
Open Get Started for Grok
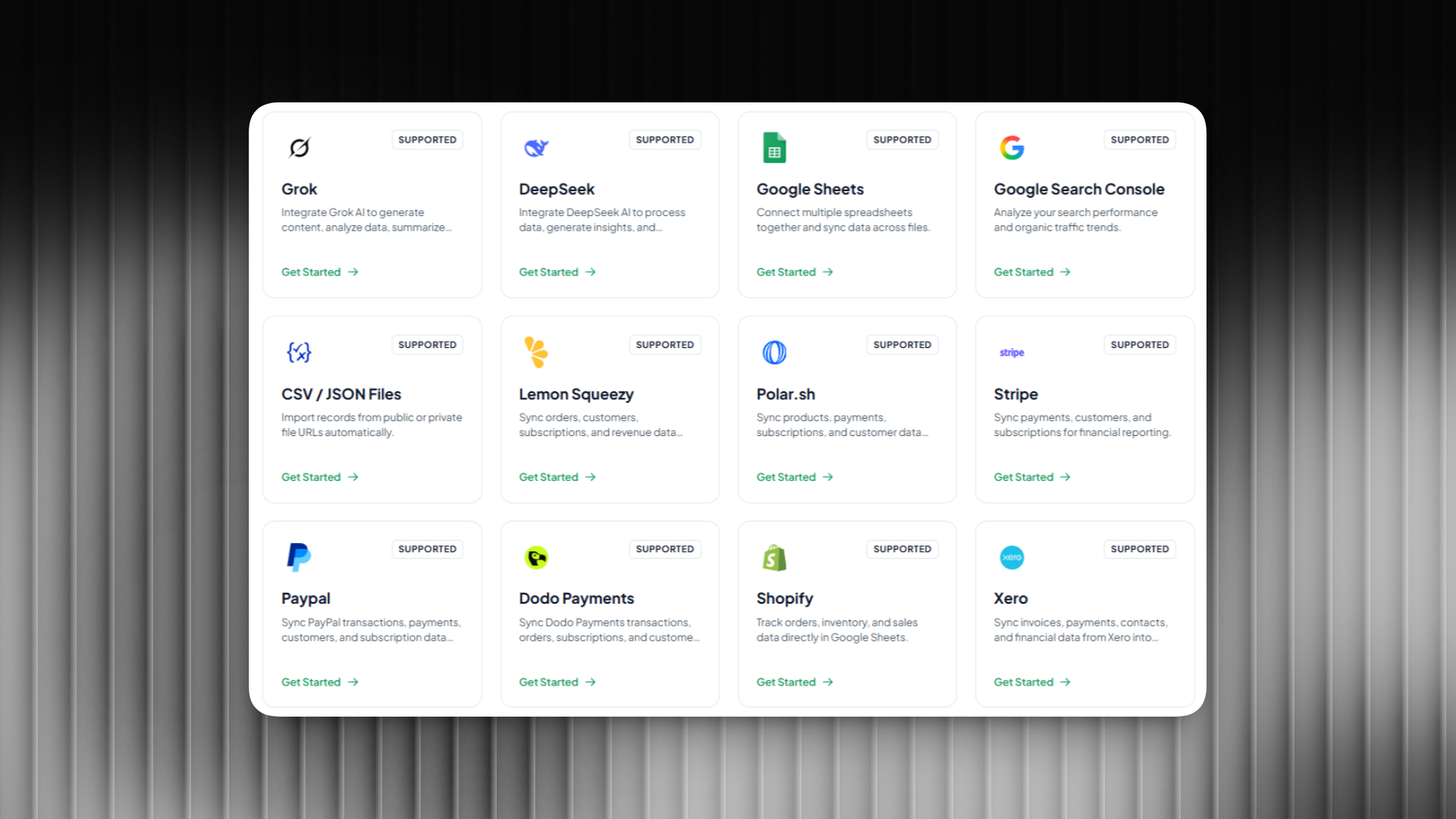[318, 271]
